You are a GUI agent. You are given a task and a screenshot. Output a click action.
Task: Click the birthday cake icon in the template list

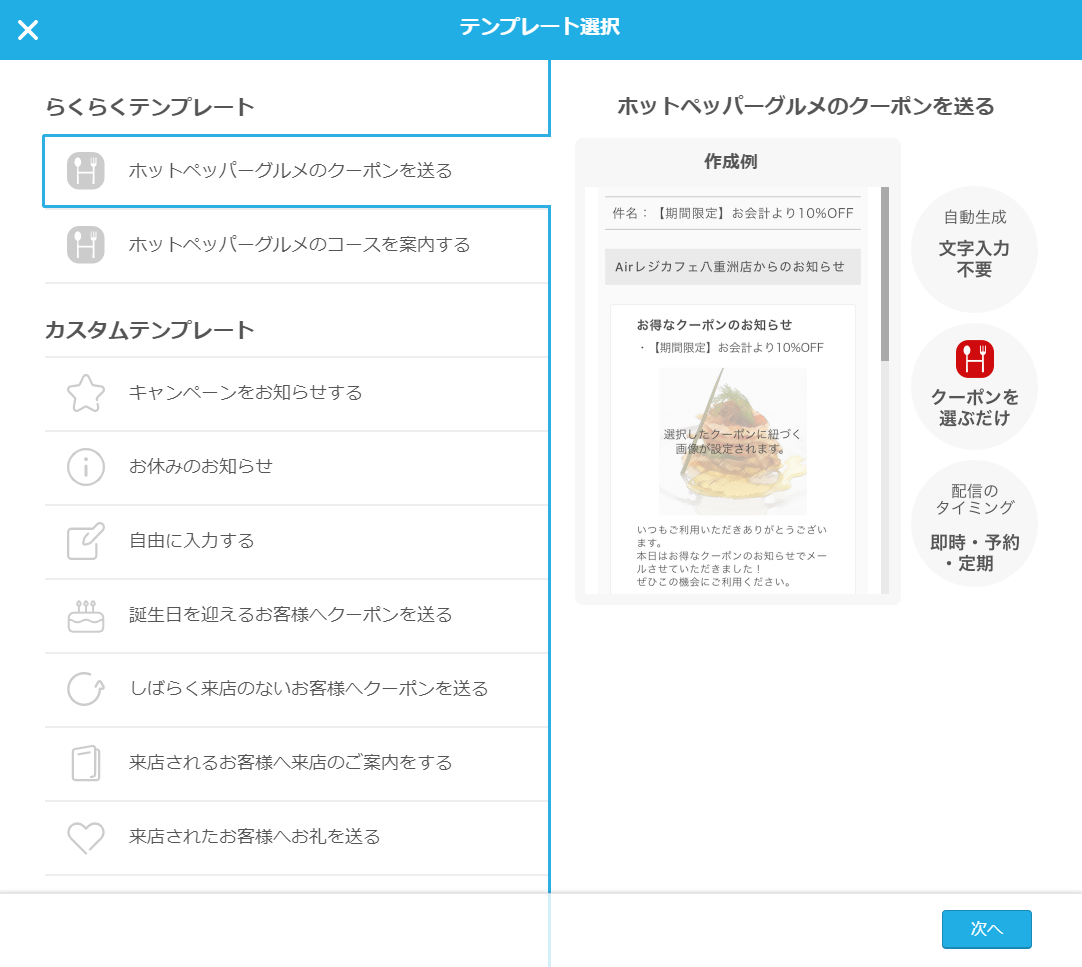coord(85,616)
